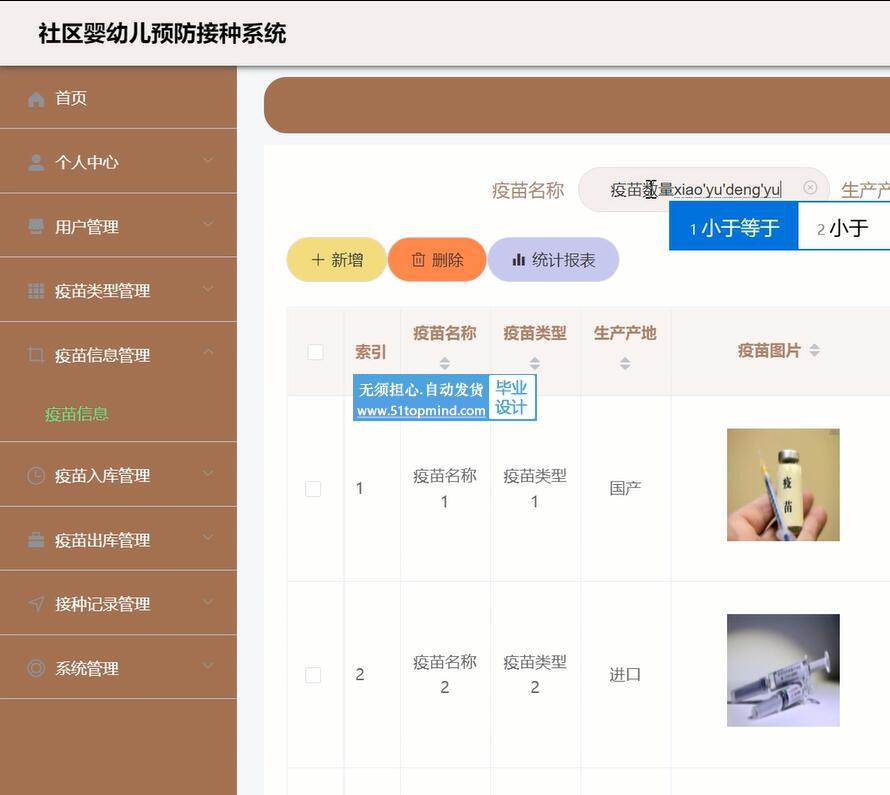
Task: Click the 疫苗名称 1 cell
Action: [444, 488]
